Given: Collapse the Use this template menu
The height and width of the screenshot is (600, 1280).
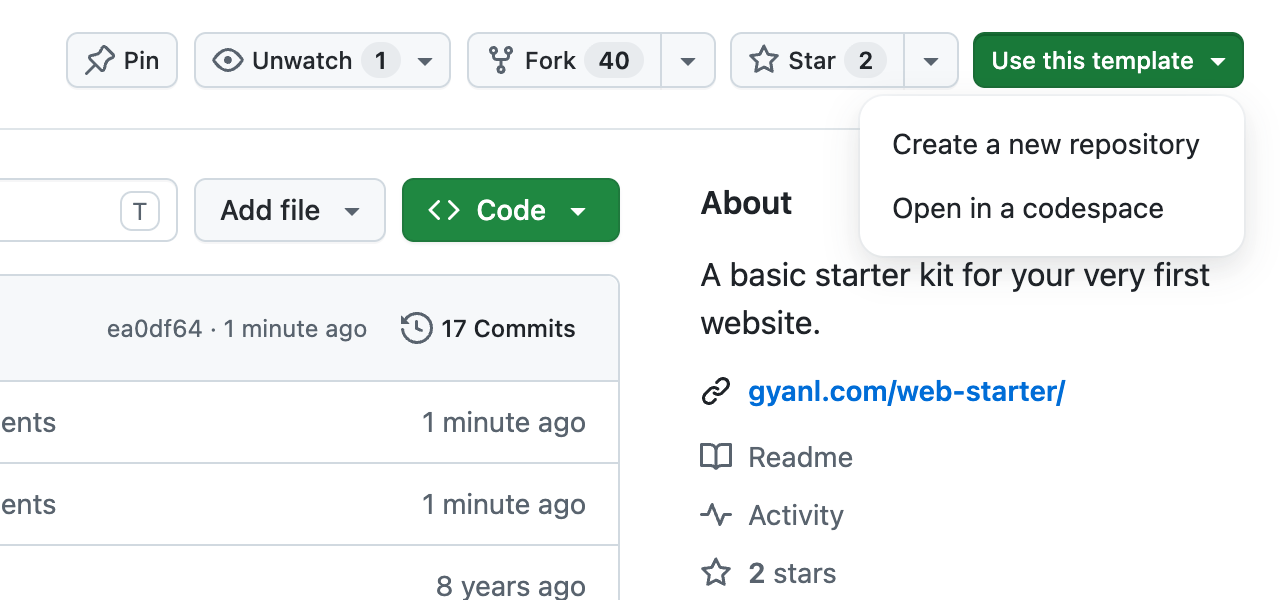Looking at the screenshot, I should (x=1108, y=61).
